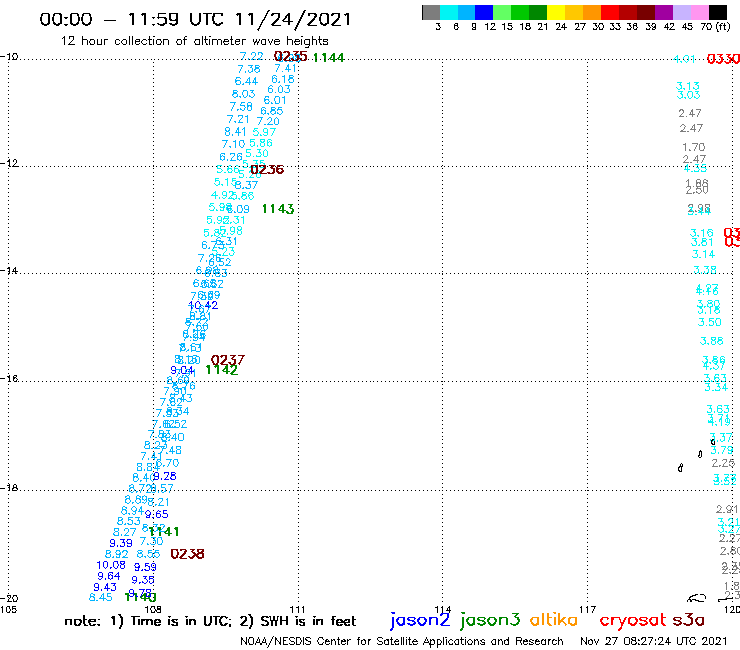
Task: Click the '0236' time stamp
Action: (267, 169)
